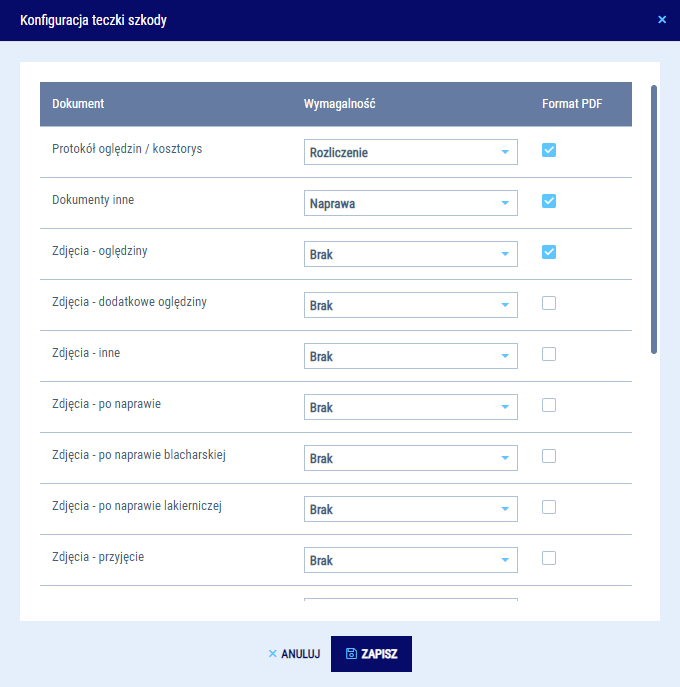The height and width of the screenshot is (687, 680).
Task: Click the ZAPISZ save button
Action: (x=371, y=654)
